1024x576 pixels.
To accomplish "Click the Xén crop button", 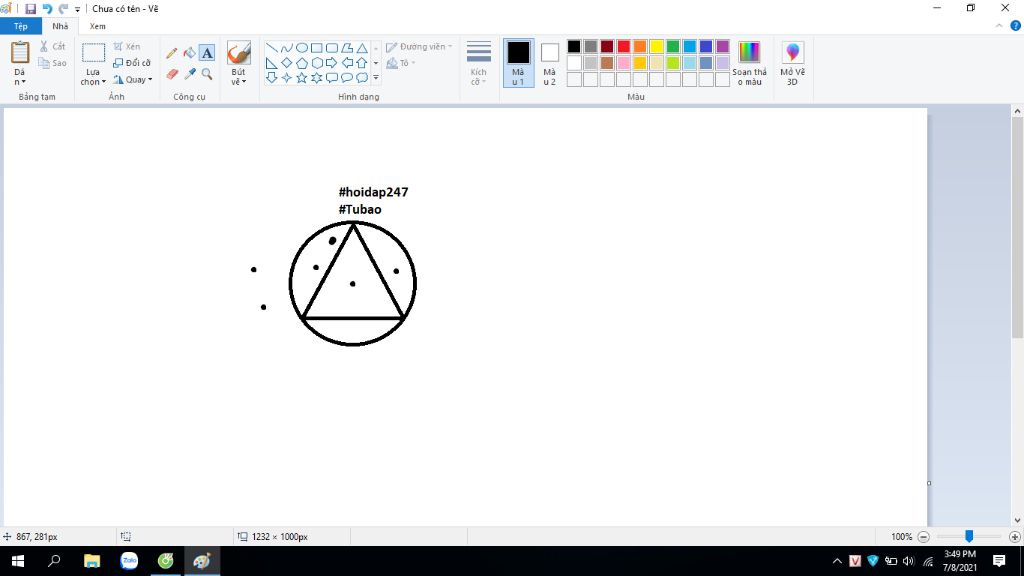I will click(x=127, y=46).
